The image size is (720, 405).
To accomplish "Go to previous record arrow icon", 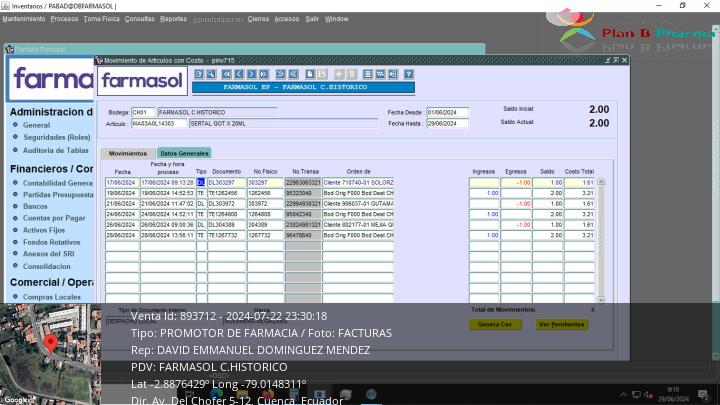I will coord(239,74).
